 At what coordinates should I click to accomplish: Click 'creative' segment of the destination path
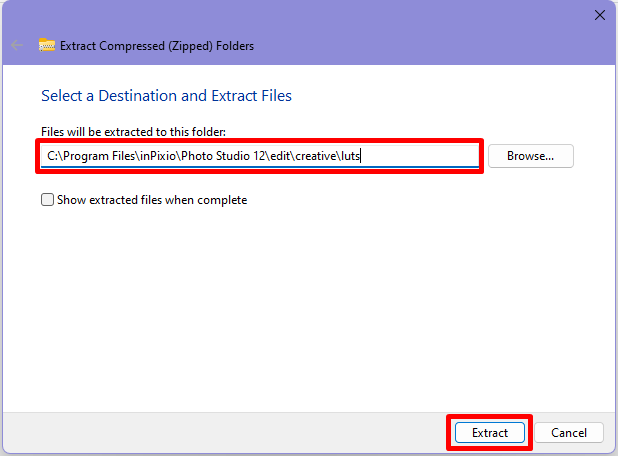[316, 156]
